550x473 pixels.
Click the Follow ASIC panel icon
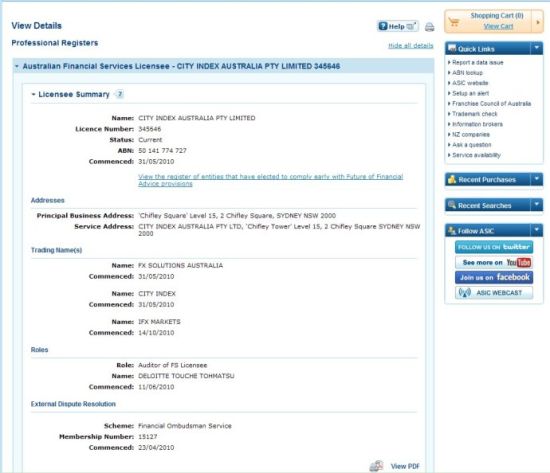[x=452, y=231]
